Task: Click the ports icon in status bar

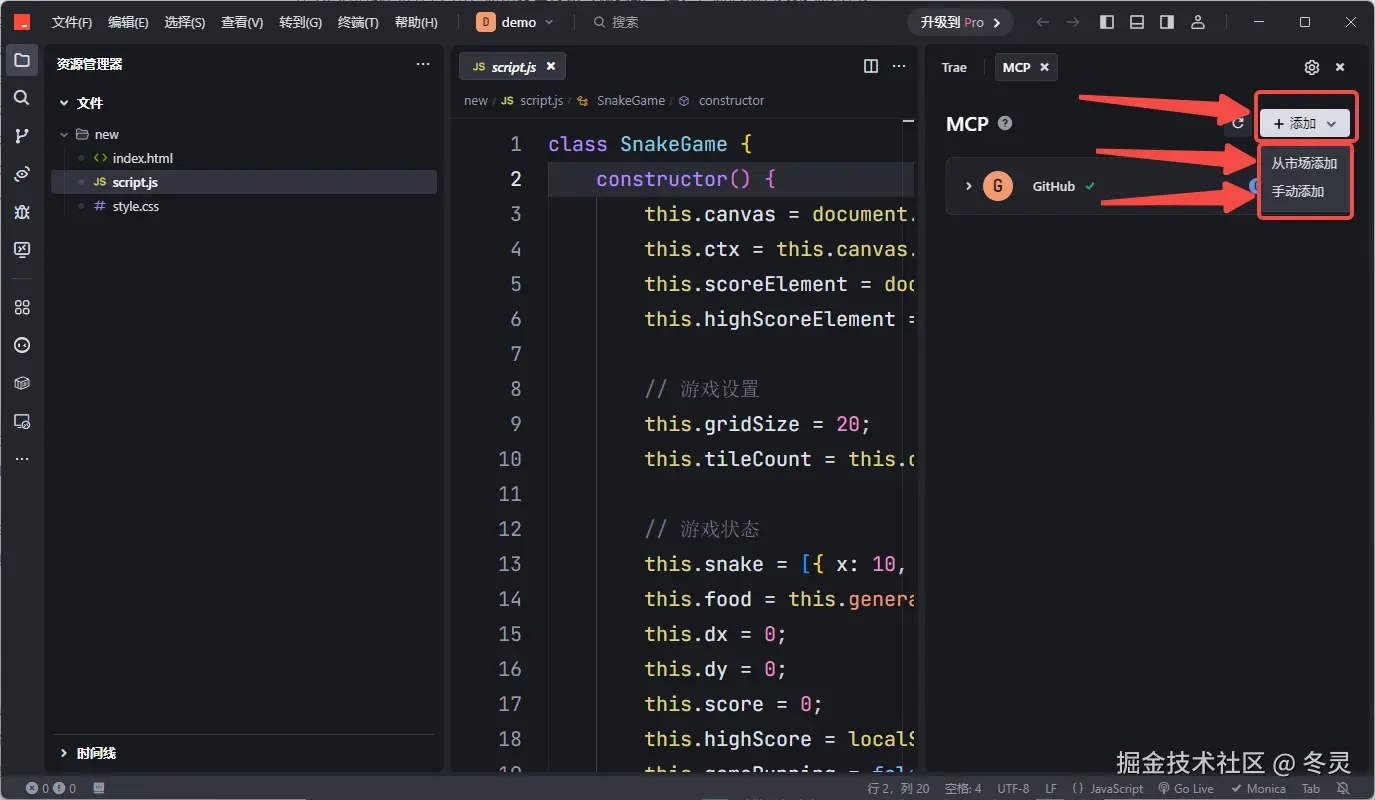Action: 99,788
